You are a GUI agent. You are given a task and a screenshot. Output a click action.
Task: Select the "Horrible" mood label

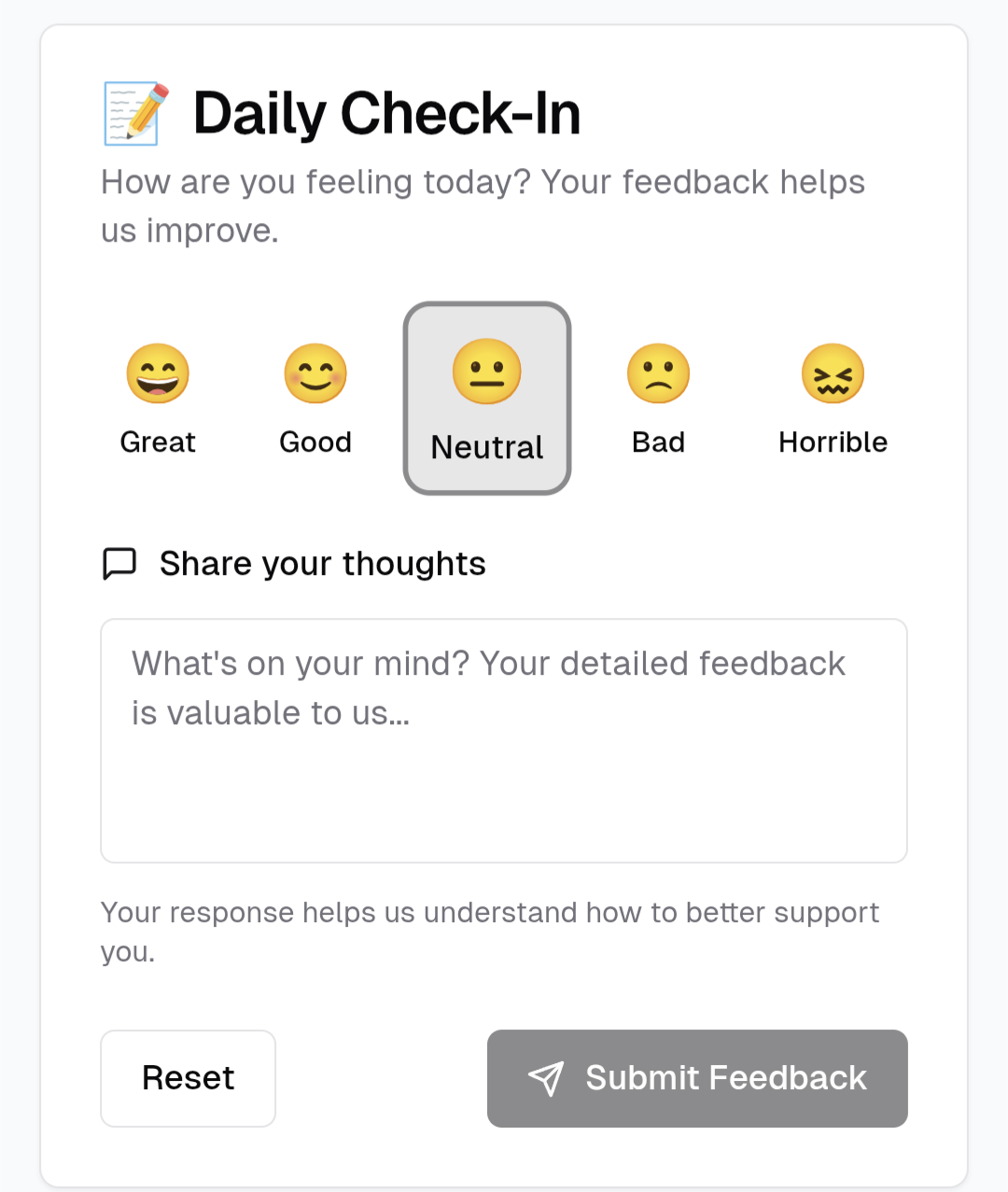(x=833, y=442)
